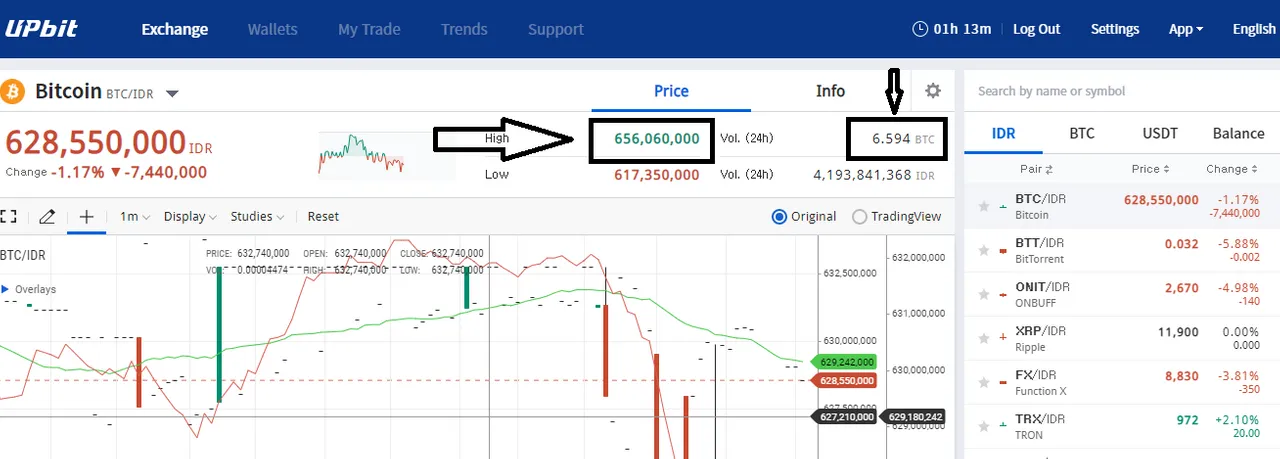This screenshot has height=459, width=1280.
Task: Select the pencil drawing tool
Action: [47, 216]
